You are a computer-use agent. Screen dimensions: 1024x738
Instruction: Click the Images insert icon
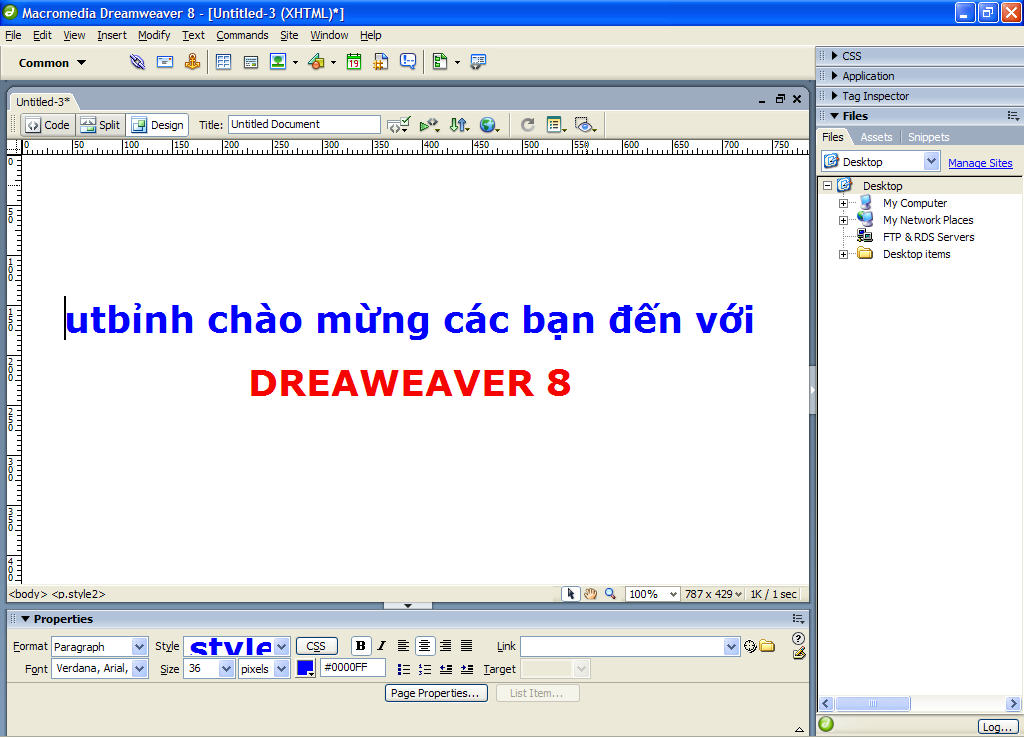[278, 62]
